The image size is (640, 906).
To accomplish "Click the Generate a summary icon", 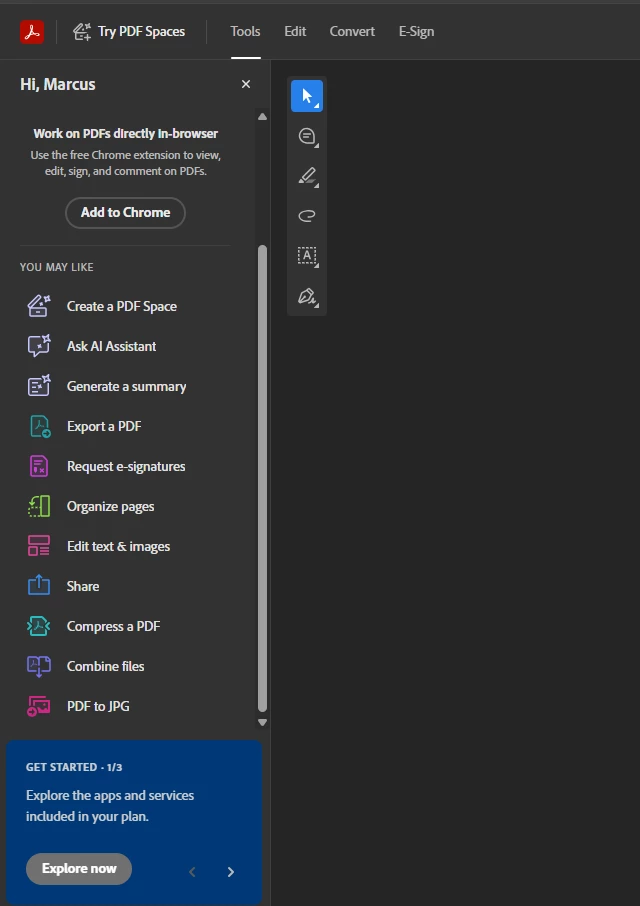I will point(39,386).
